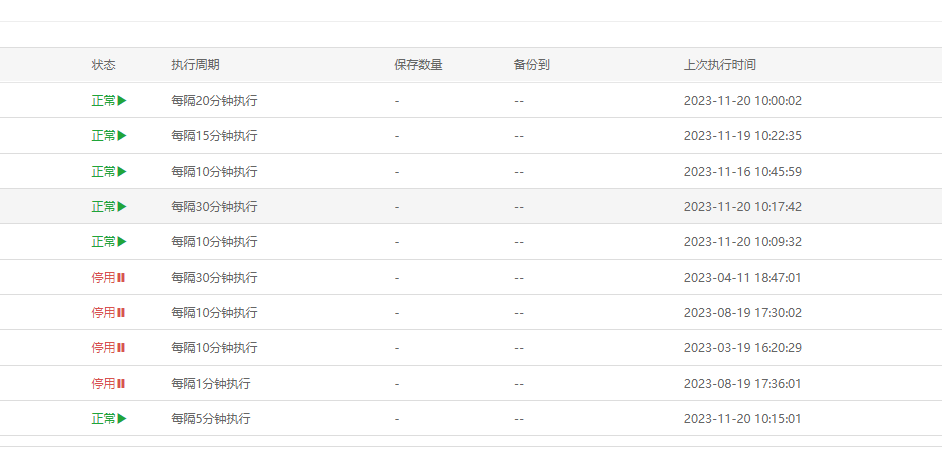The width and height of the screenshot is (942, 462).
Task: Sort by the 执行周期 column header
Action: (195, 65)
